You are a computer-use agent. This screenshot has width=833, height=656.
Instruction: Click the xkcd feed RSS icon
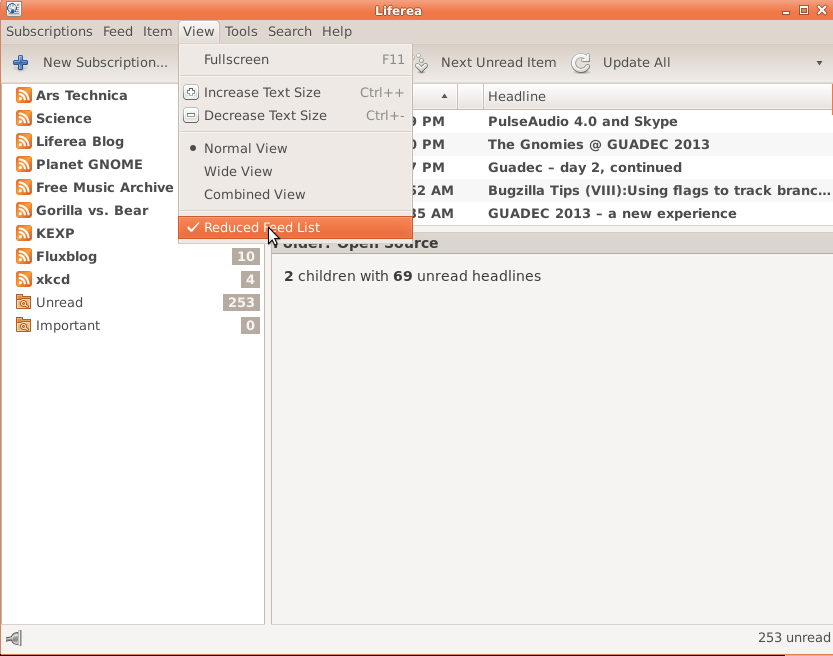click(x=24, y=280)
